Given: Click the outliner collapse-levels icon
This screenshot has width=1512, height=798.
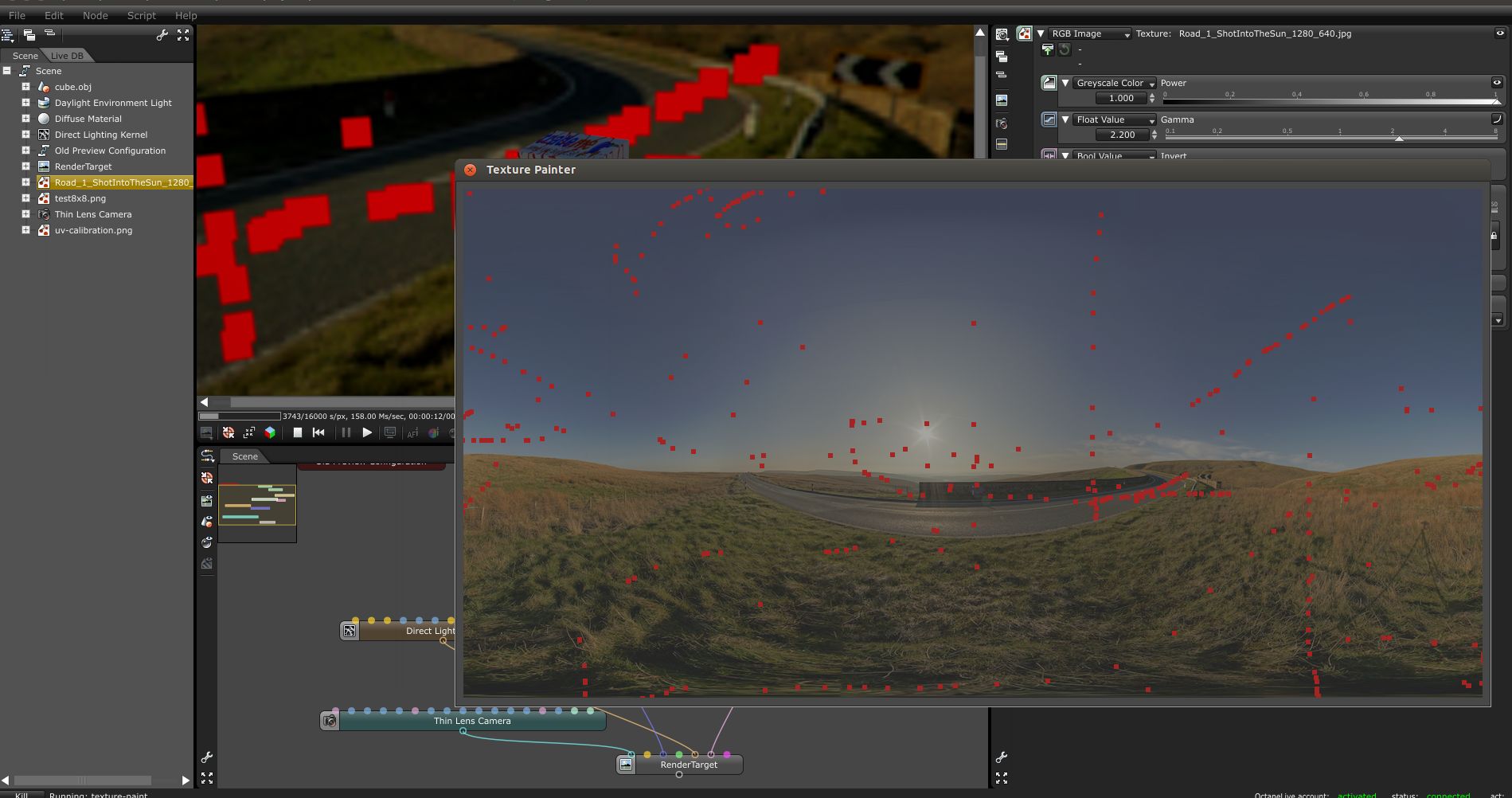Looking at the screenshot, I should pos(49,33).
